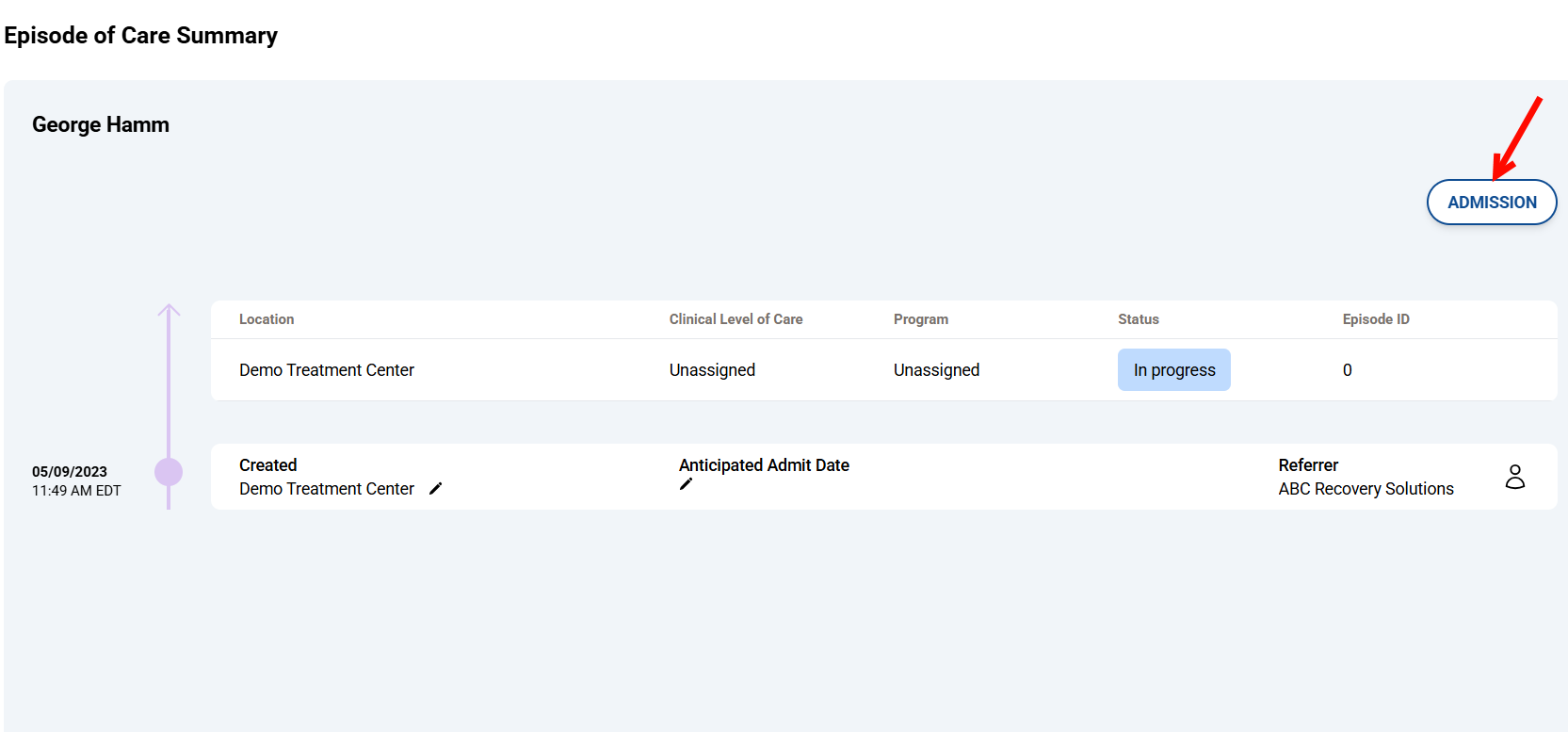1568x732 pixels.
Task: Click the Episode ID column header
Action: pos(1375,319)
